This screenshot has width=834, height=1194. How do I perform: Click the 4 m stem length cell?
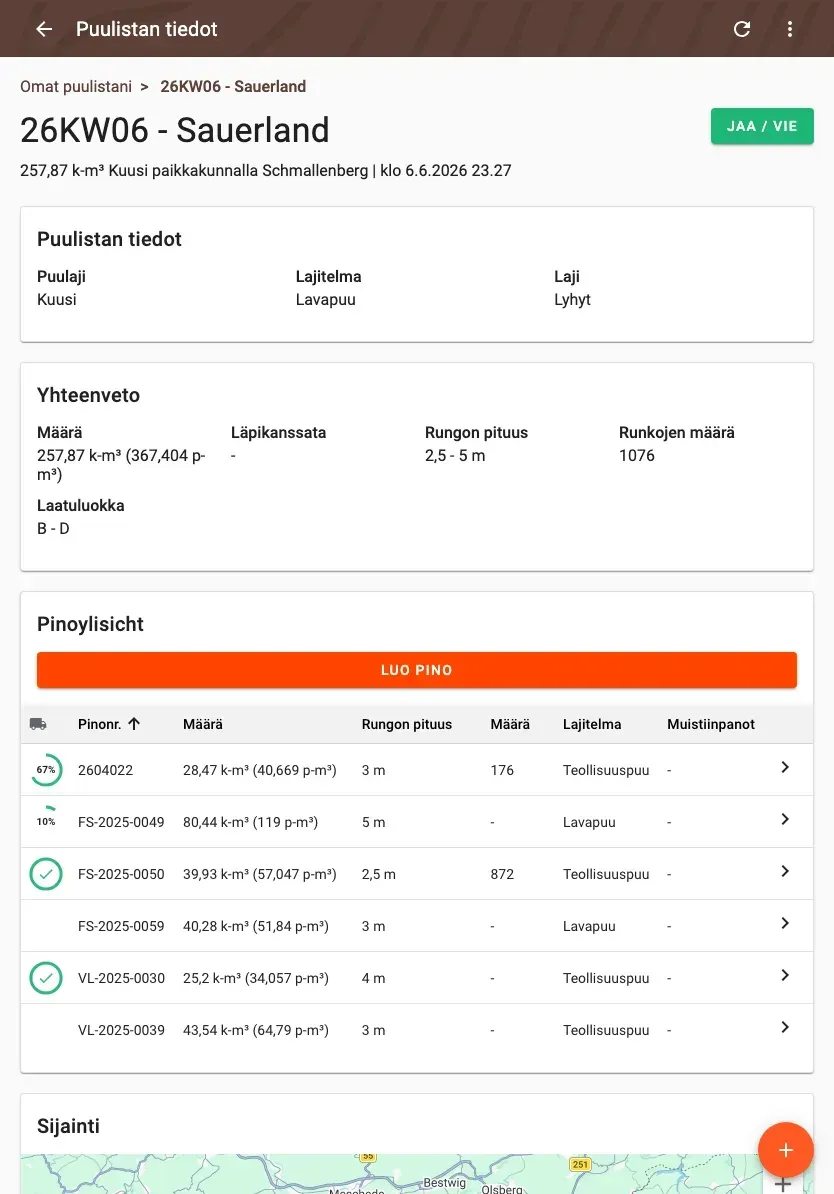373,978
